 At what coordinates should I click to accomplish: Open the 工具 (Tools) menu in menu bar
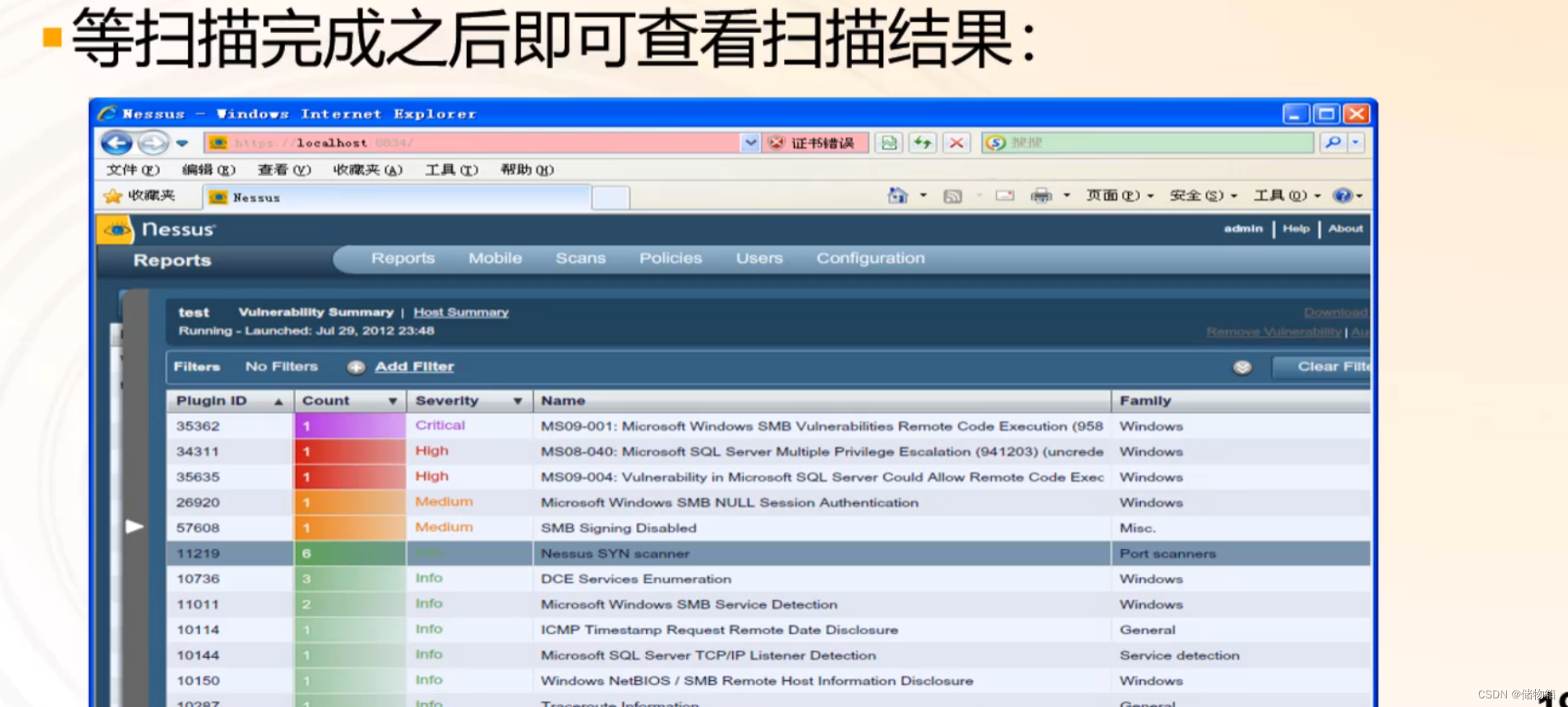coord(451,170)
